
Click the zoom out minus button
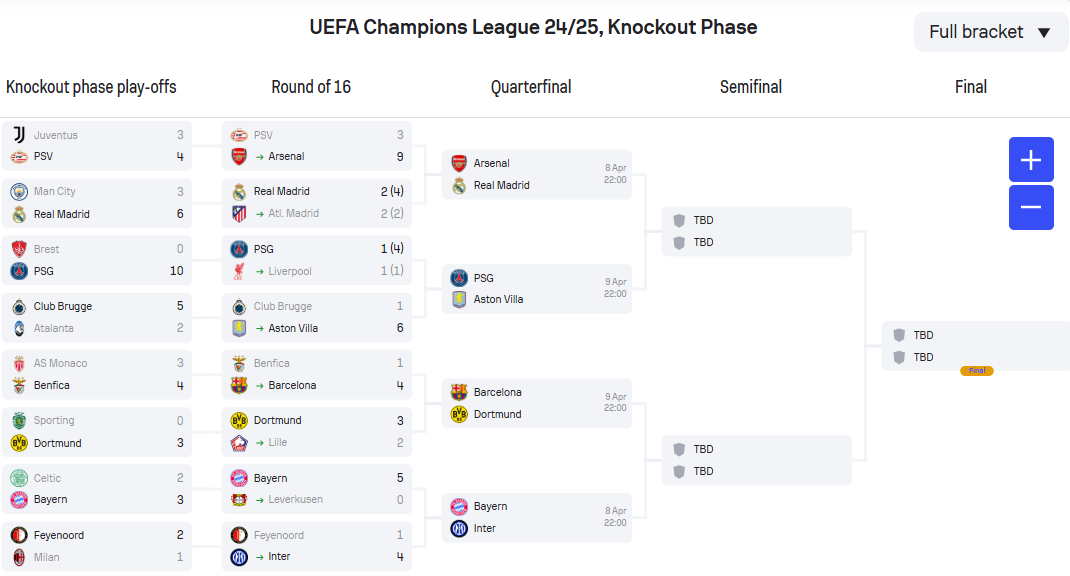tap(1031, 207)
